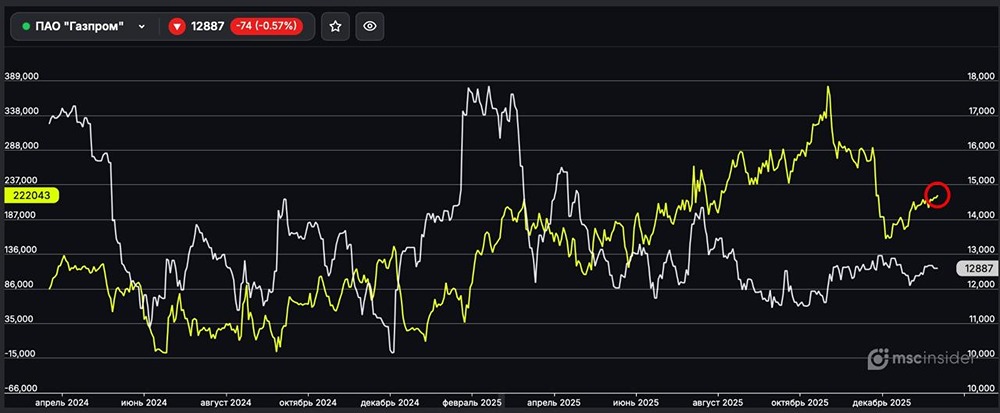Click the white 12887 price axis label
This screenshot has width=1000, height=413.
tap(974, 268)
